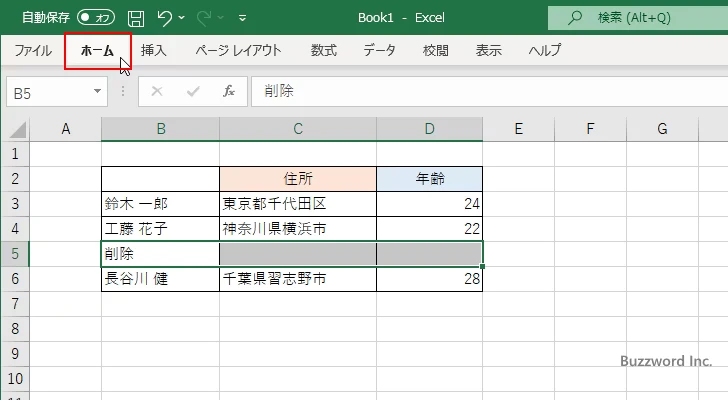Select row 5 header

[15, 254]
